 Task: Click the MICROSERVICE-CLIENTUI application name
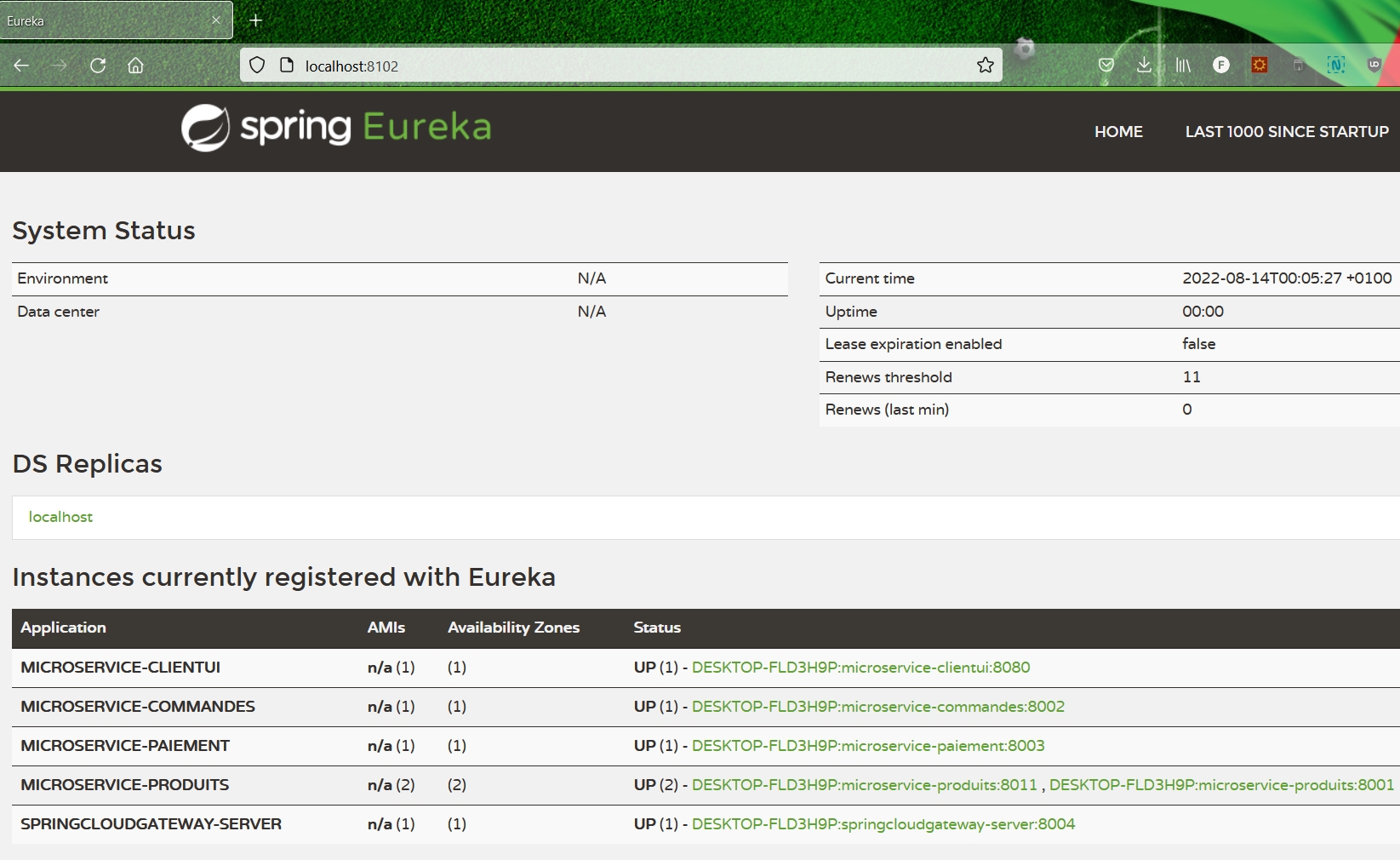pos(120,668)
